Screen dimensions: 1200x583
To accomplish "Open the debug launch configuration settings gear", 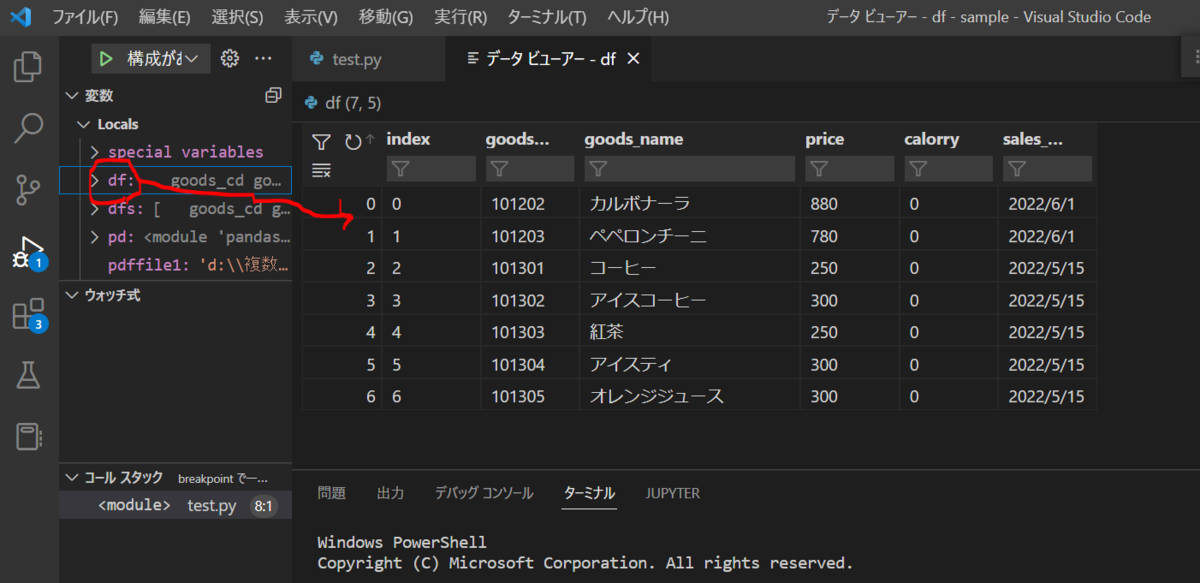I will point(229,58).
